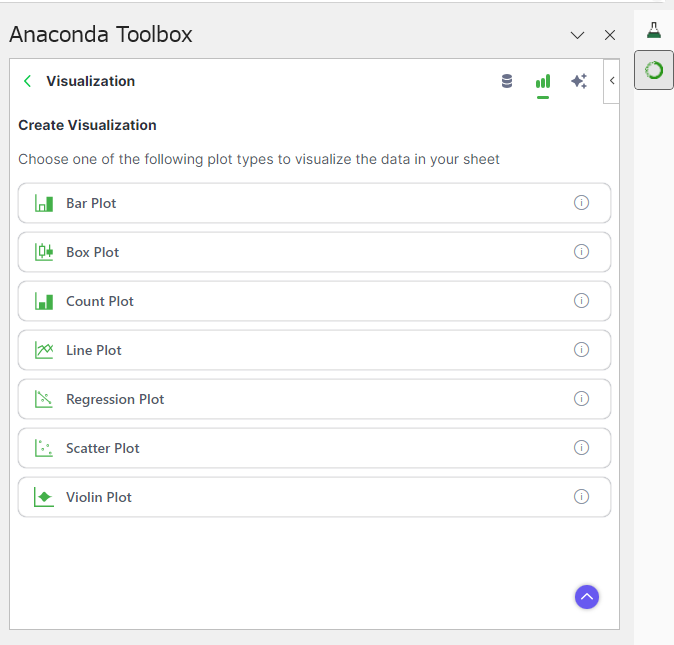
Task: Show info for Bar Plot
Action: click(x=581, y=202)
